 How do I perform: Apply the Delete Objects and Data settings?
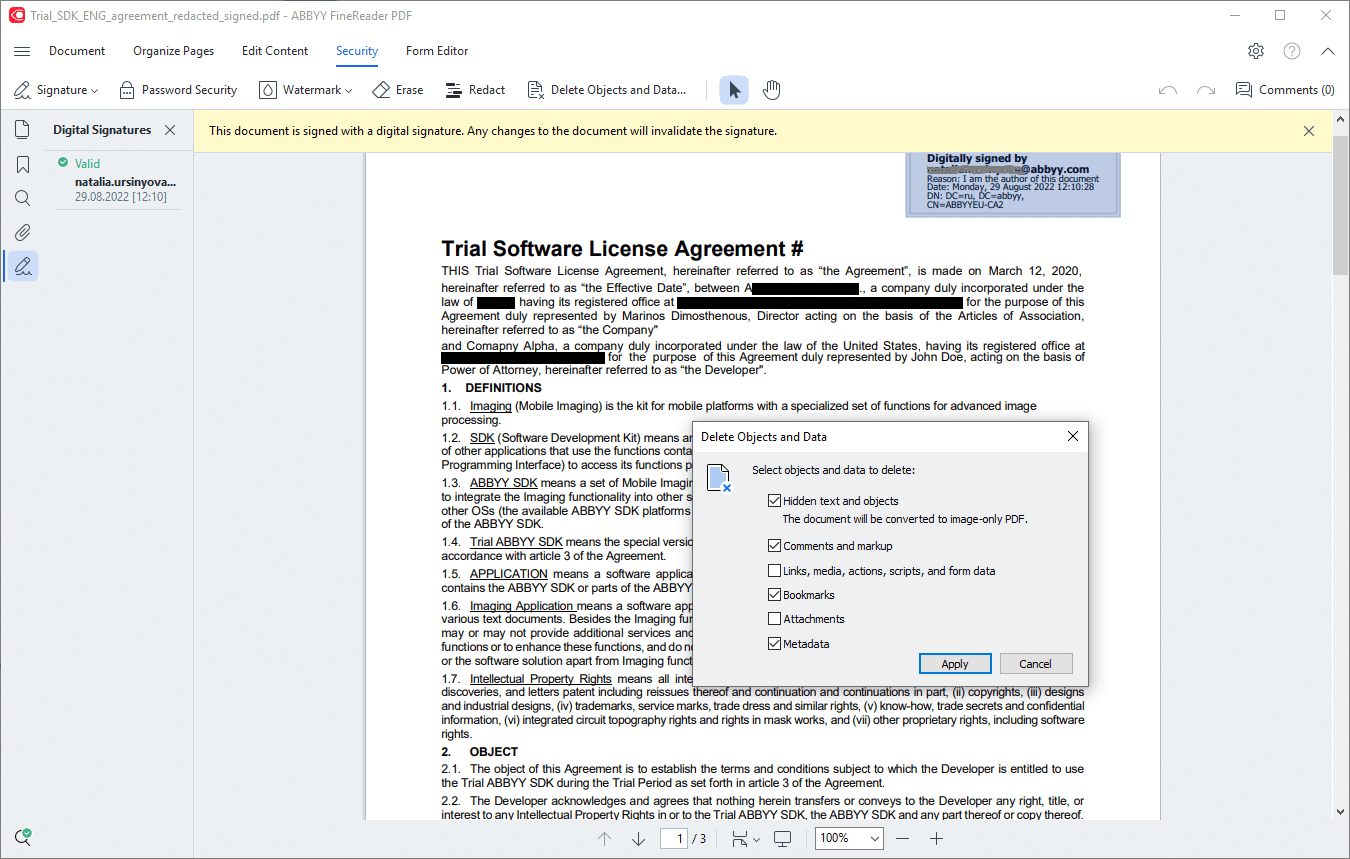click(x=955, y=663)
